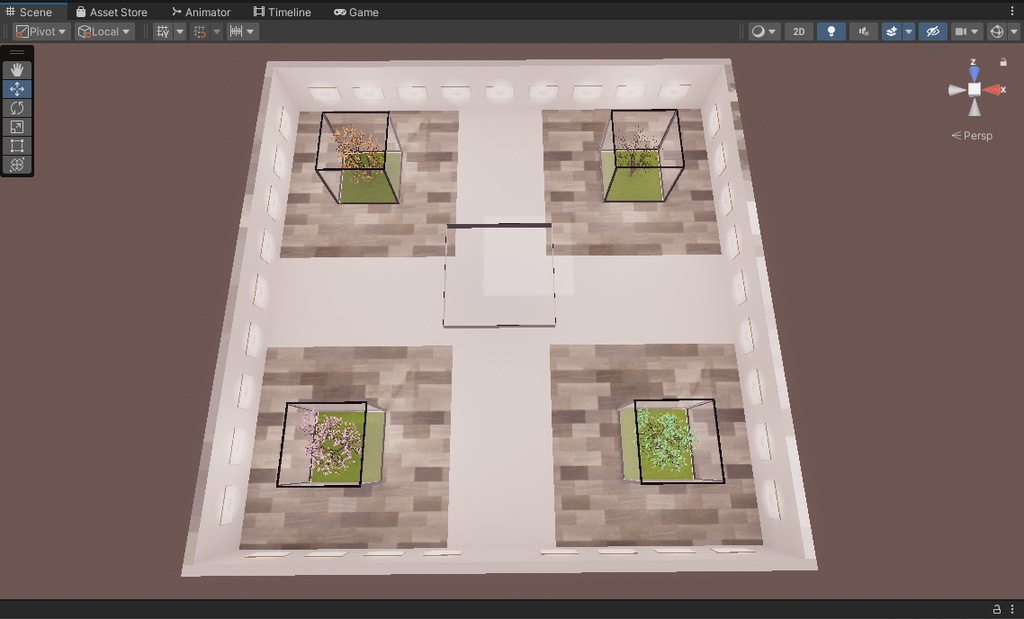Toggle scene lighting
Screen dimensions: 1024x619
tap(830, 31)
